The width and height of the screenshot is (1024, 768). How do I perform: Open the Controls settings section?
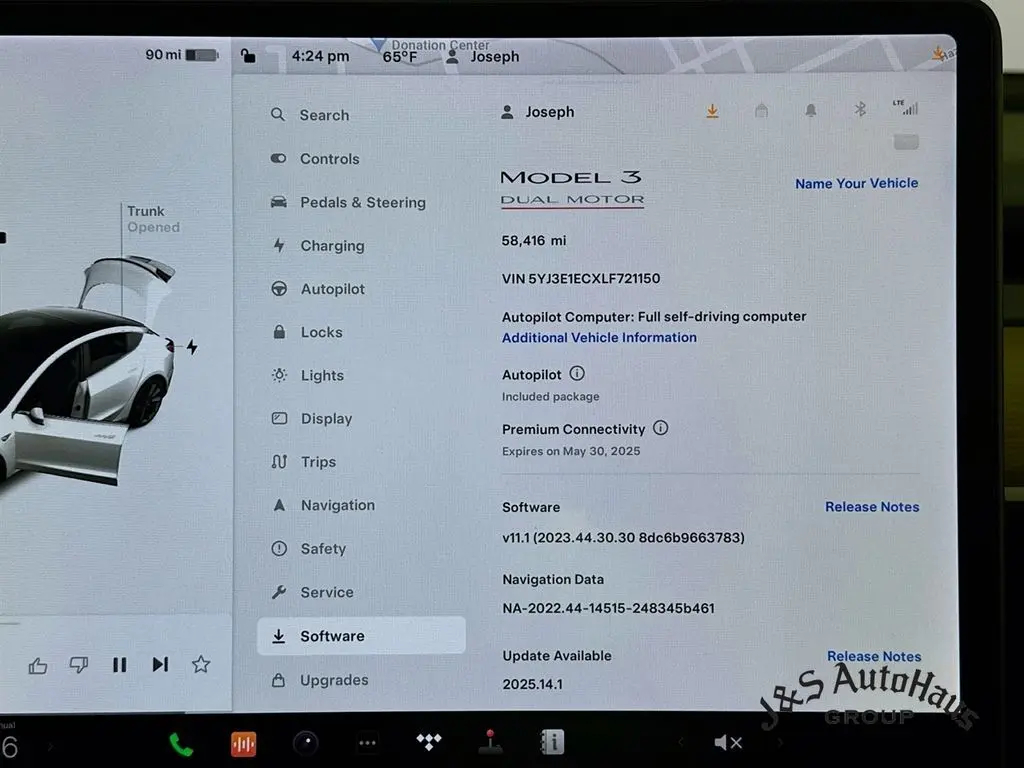361,159
